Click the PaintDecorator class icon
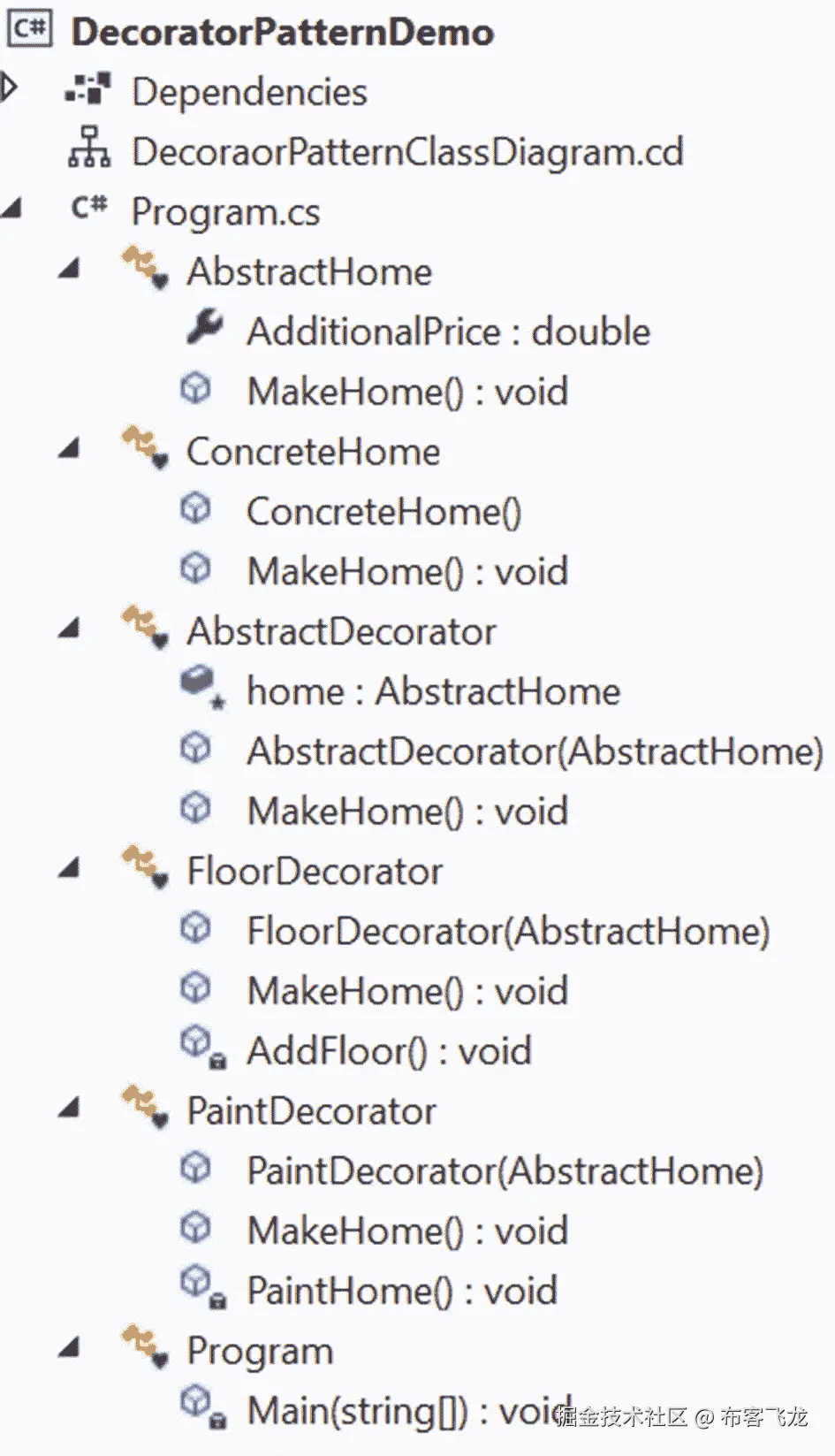The width and height of the screenshot is (835, 1456). (145, 1108)
